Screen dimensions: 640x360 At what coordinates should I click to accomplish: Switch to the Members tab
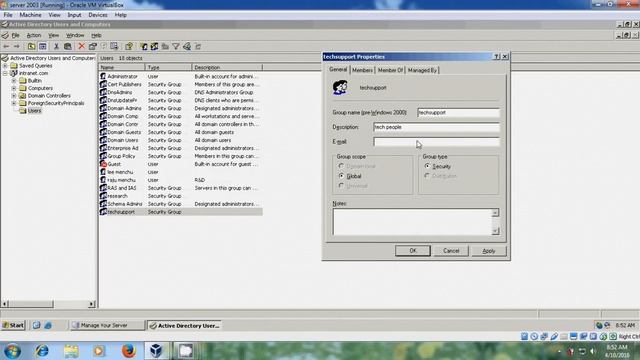[x=362, y=70]
